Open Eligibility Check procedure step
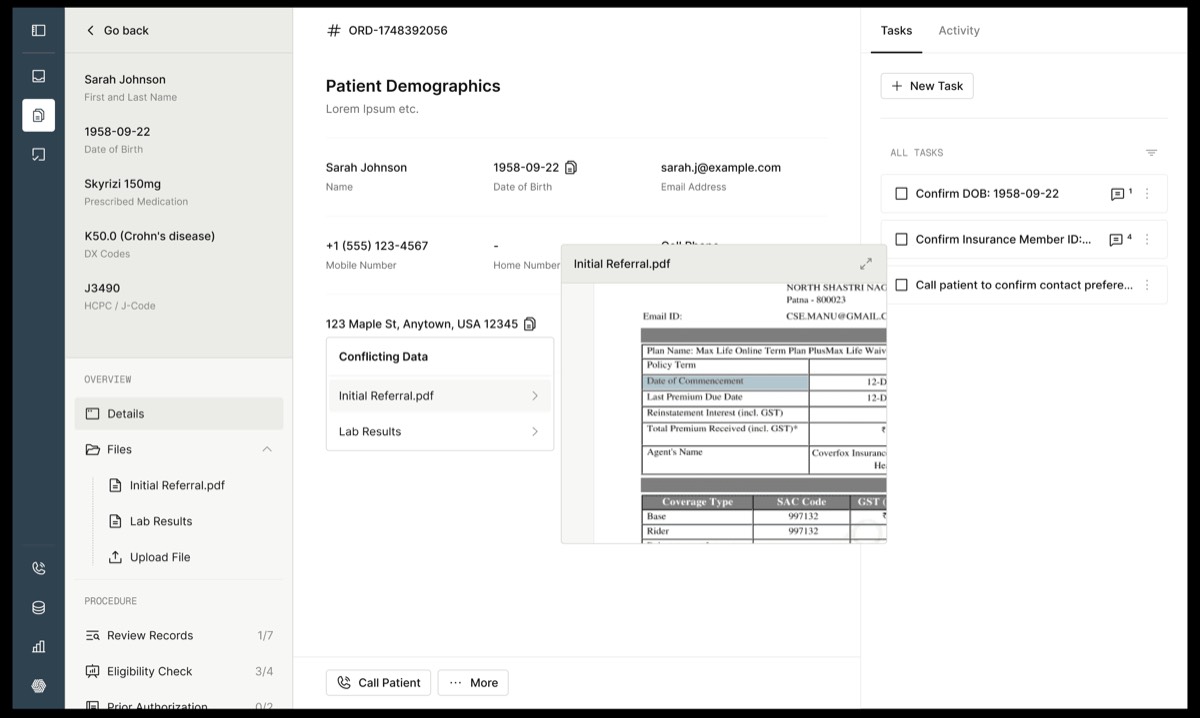The width and height of the screenshot is (1200, 718). (x=179, y=671)
